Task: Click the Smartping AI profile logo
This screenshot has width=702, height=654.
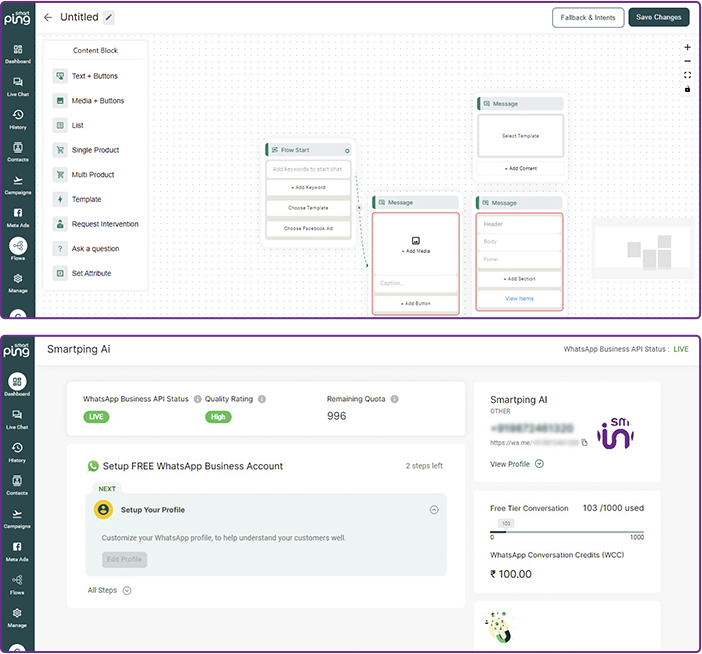Action: (616, 433)
